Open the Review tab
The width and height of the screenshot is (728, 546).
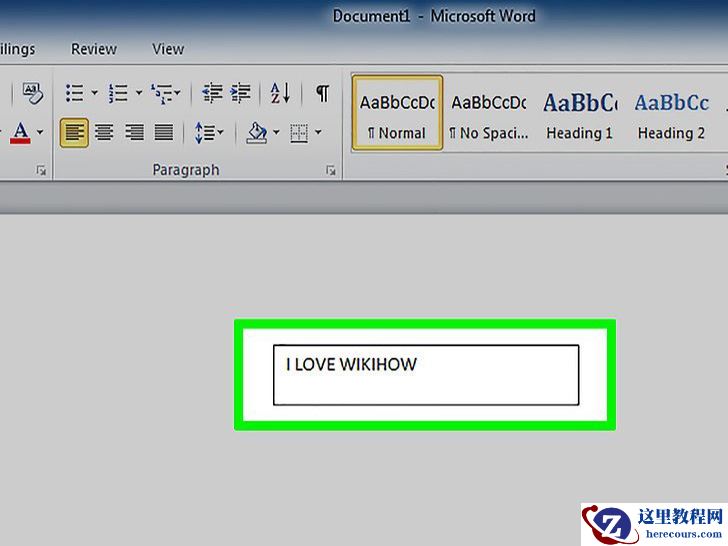[94, 49]
